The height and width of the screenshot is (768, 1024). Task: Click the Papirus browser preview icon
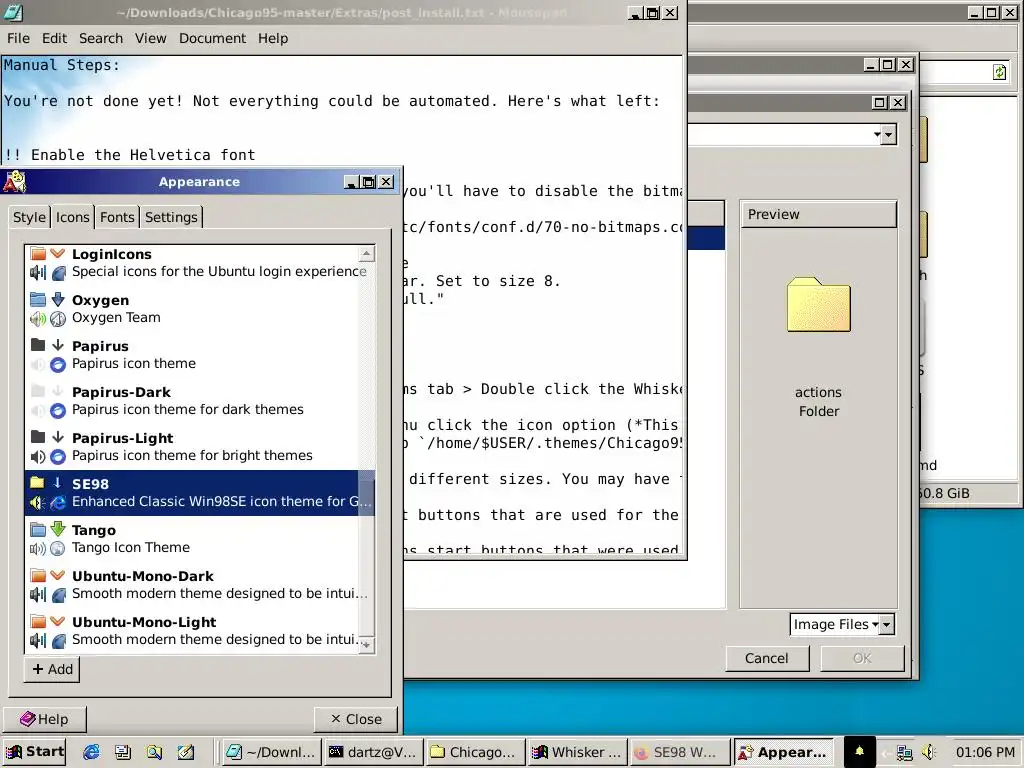pos(58,364)
